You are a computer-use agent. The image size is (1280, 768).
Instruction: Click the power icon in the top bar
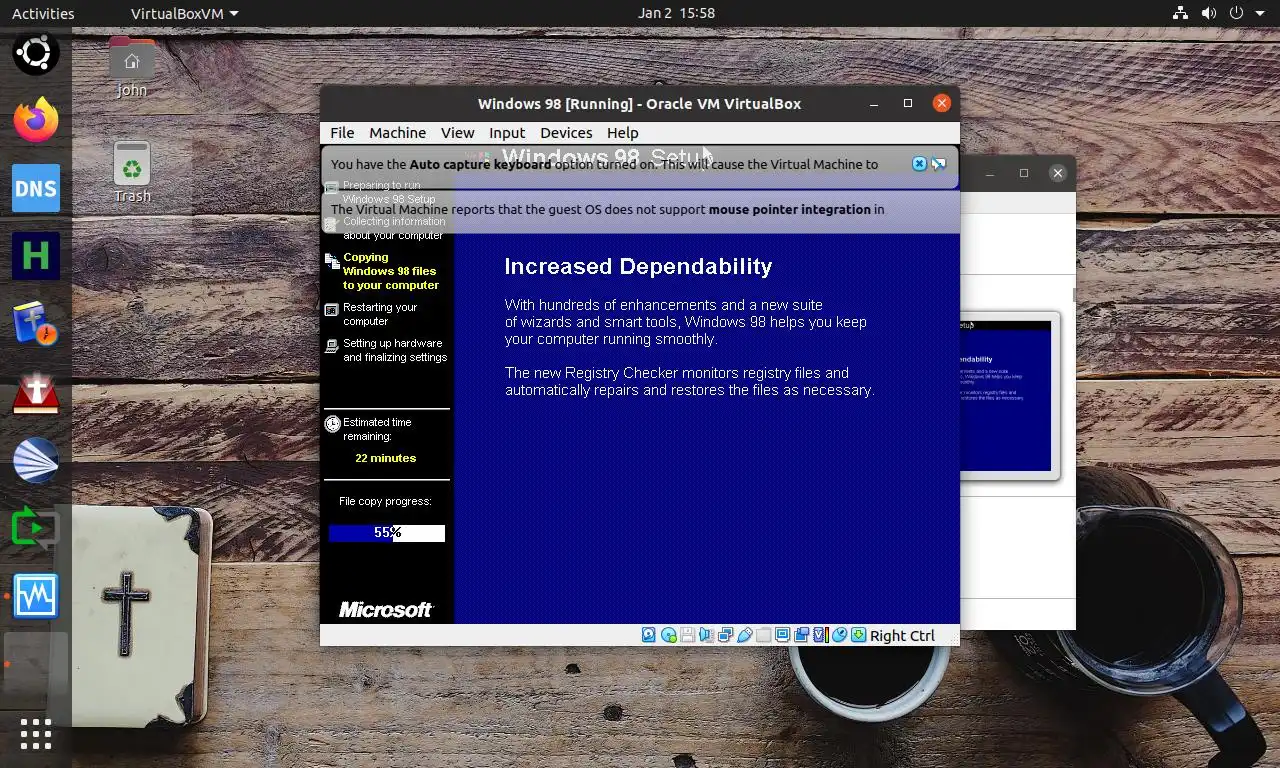[1236, 13]
